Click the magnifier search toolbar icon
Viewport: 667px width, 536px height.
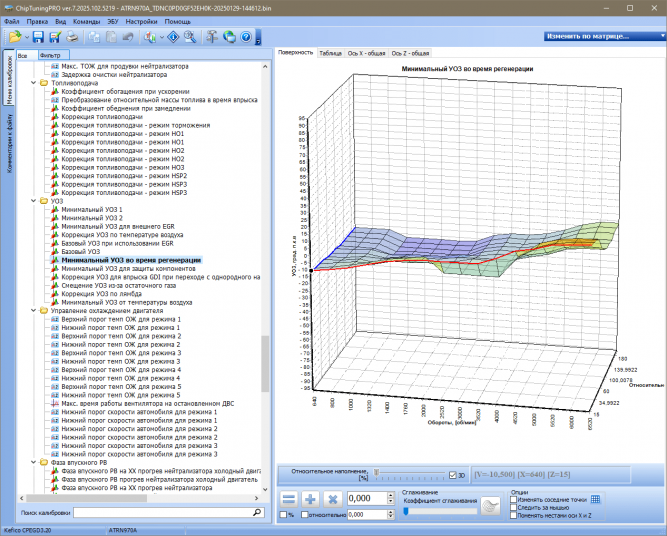point(190,37)
